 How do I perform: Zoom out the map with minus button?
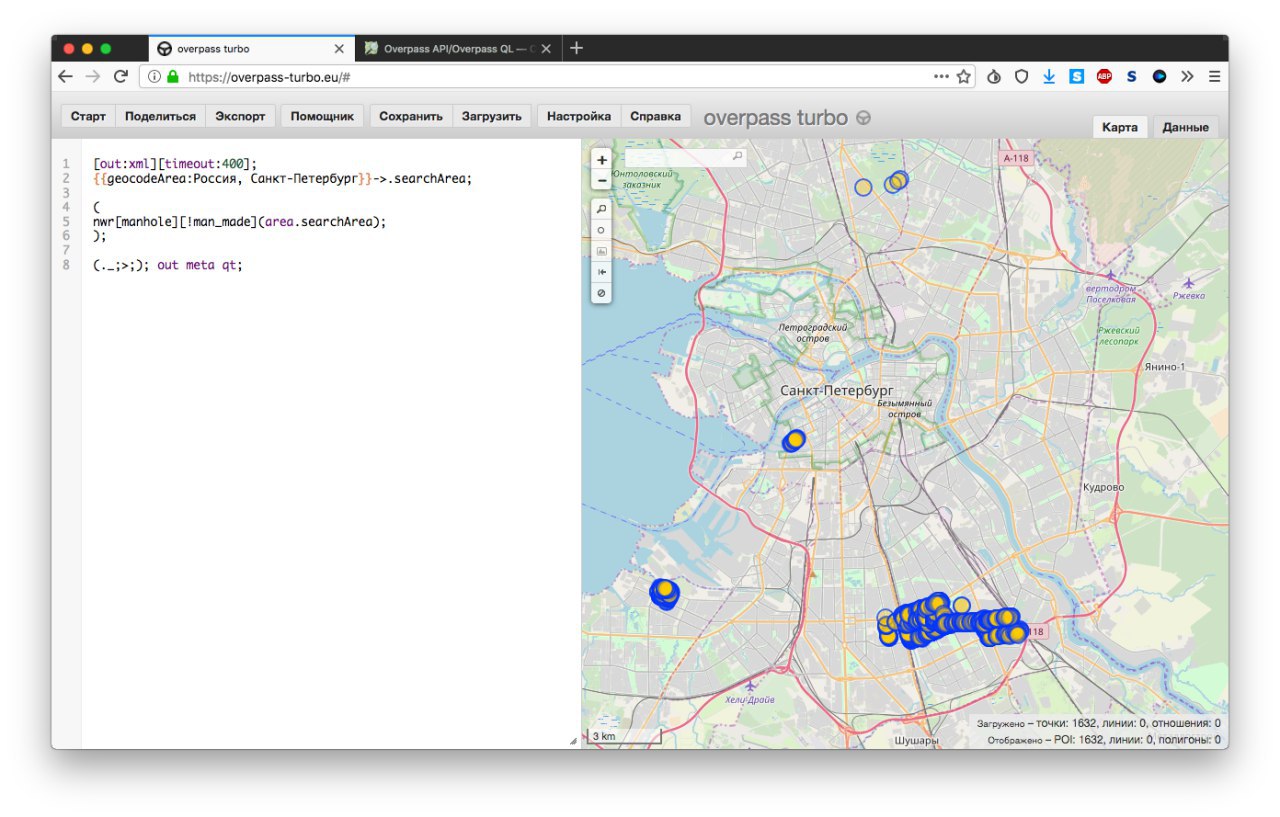coord(601,180)
